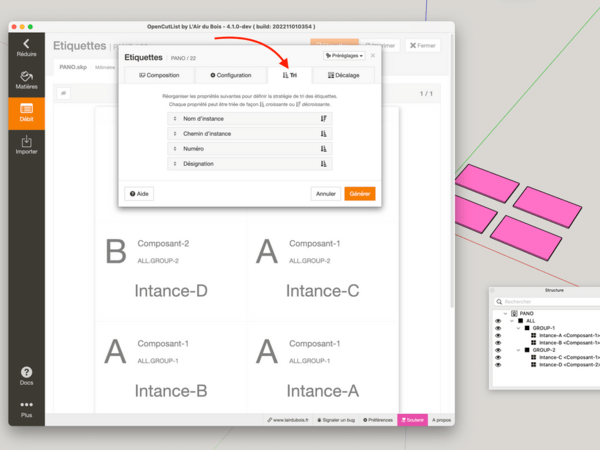The height and width of the screenshot is (450, 600).
Task: Open the Importer sidebar tool
Action: click(x=26, y=145)
